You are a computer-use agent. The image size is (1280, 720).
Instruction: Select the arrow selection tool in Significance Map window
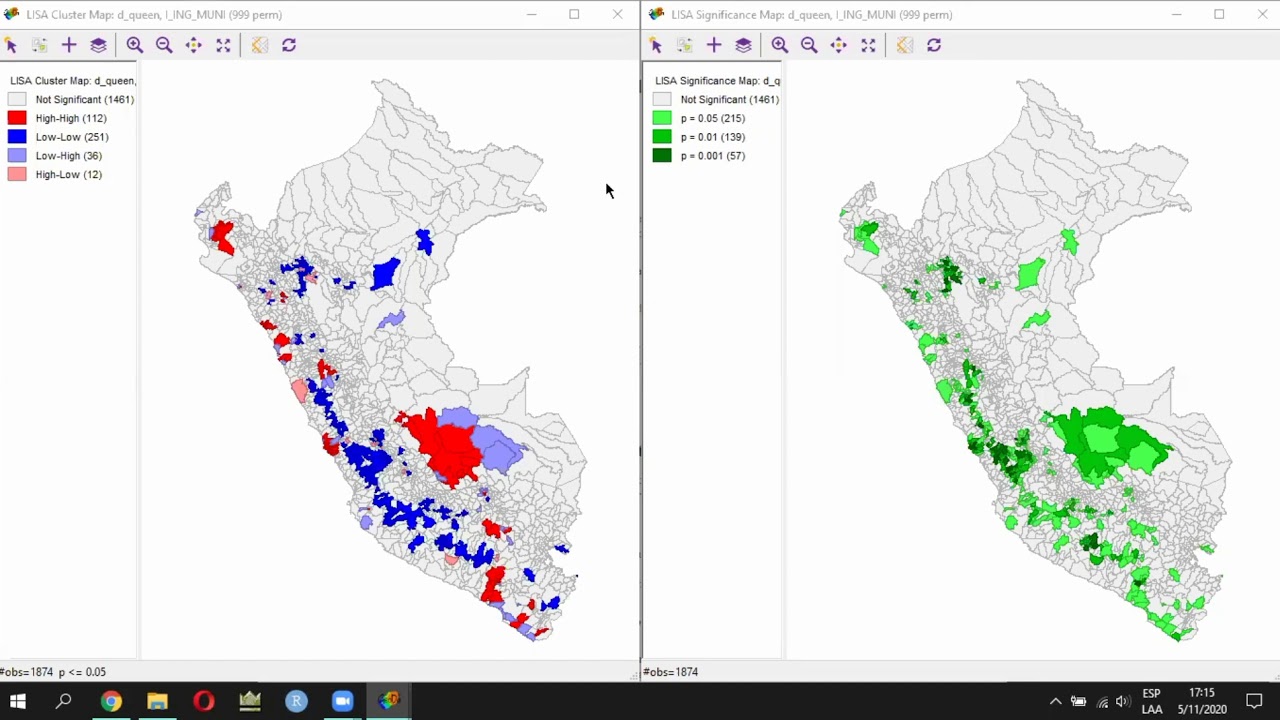(656, 45)
